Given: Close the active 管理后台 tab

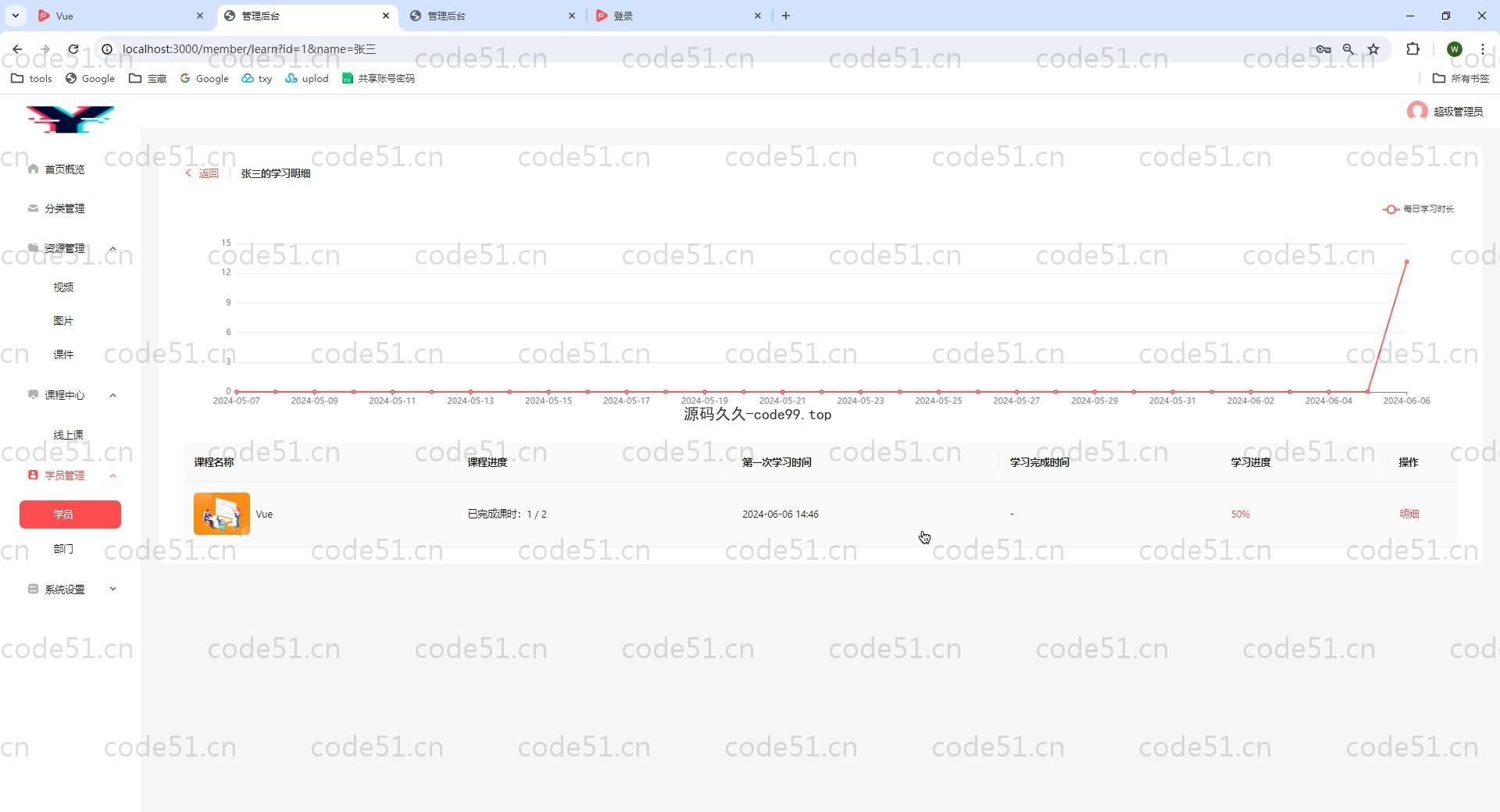Looking at the screenshot, I should coord(385,16).
